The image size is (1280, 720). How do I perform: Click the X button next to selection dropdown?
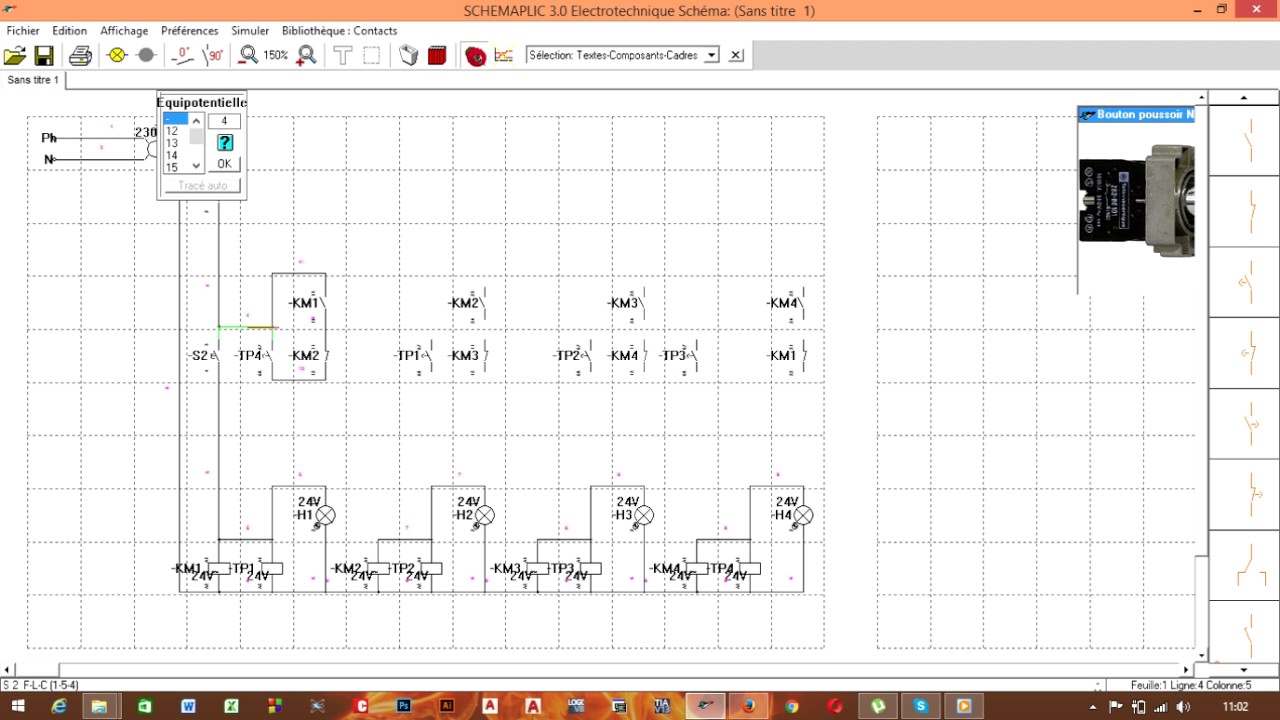point(736,55)
